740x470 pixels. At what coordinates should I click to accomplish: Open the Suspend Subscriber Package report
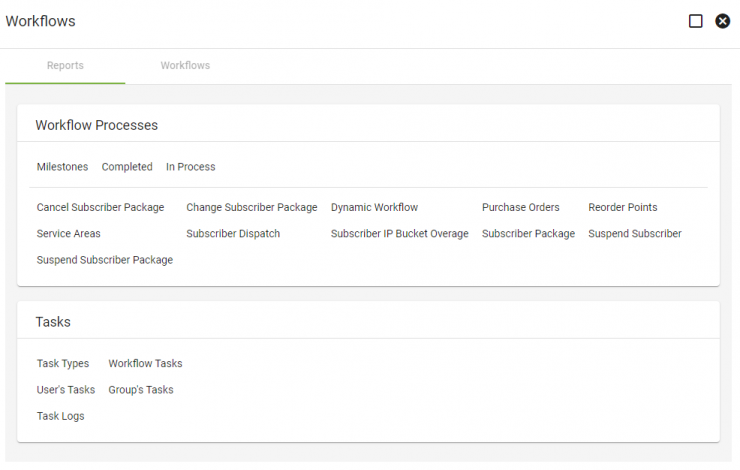[105, 260]
